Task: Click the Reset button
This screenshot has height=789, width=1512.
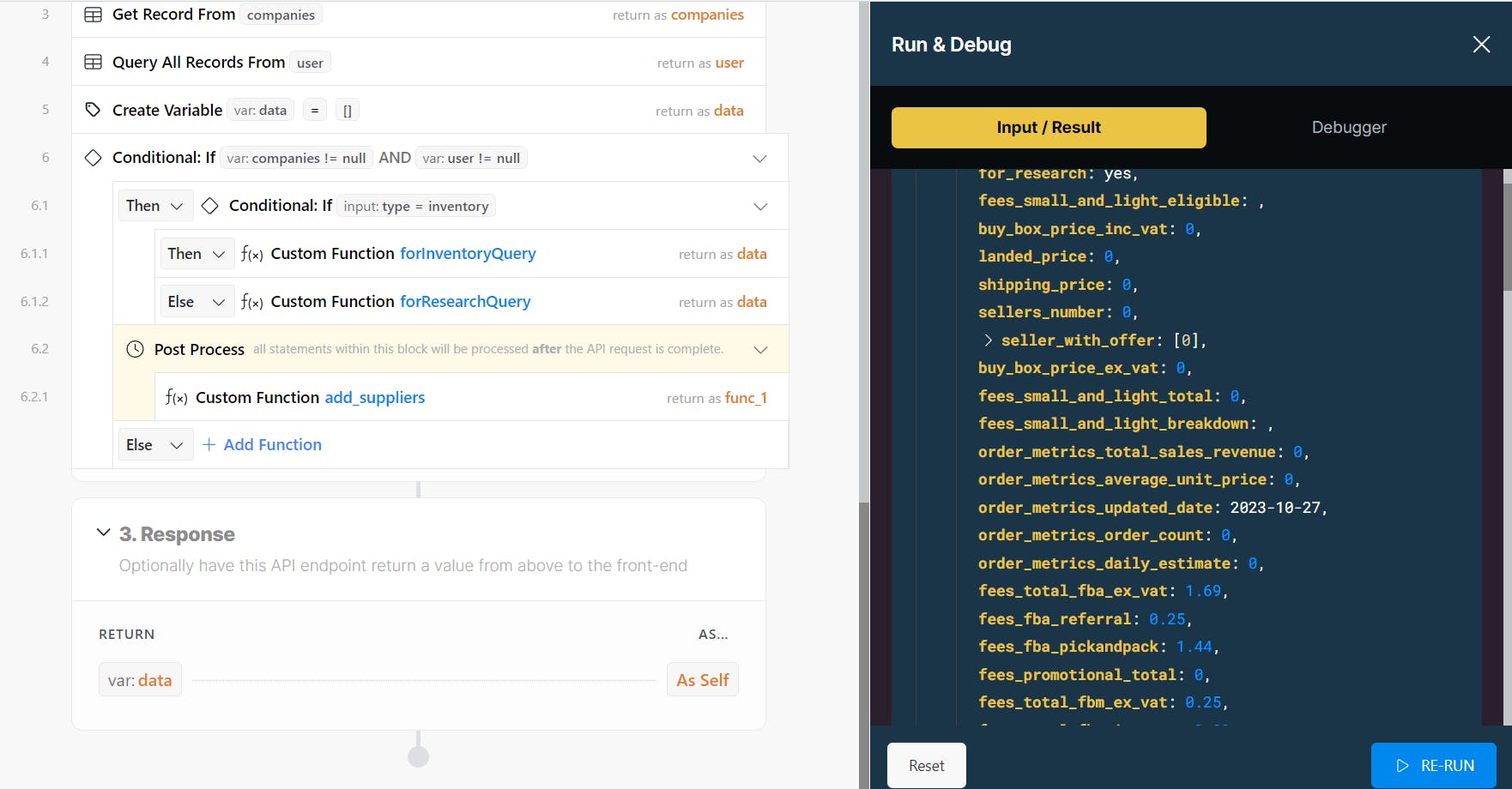Action: pos(926,766)
